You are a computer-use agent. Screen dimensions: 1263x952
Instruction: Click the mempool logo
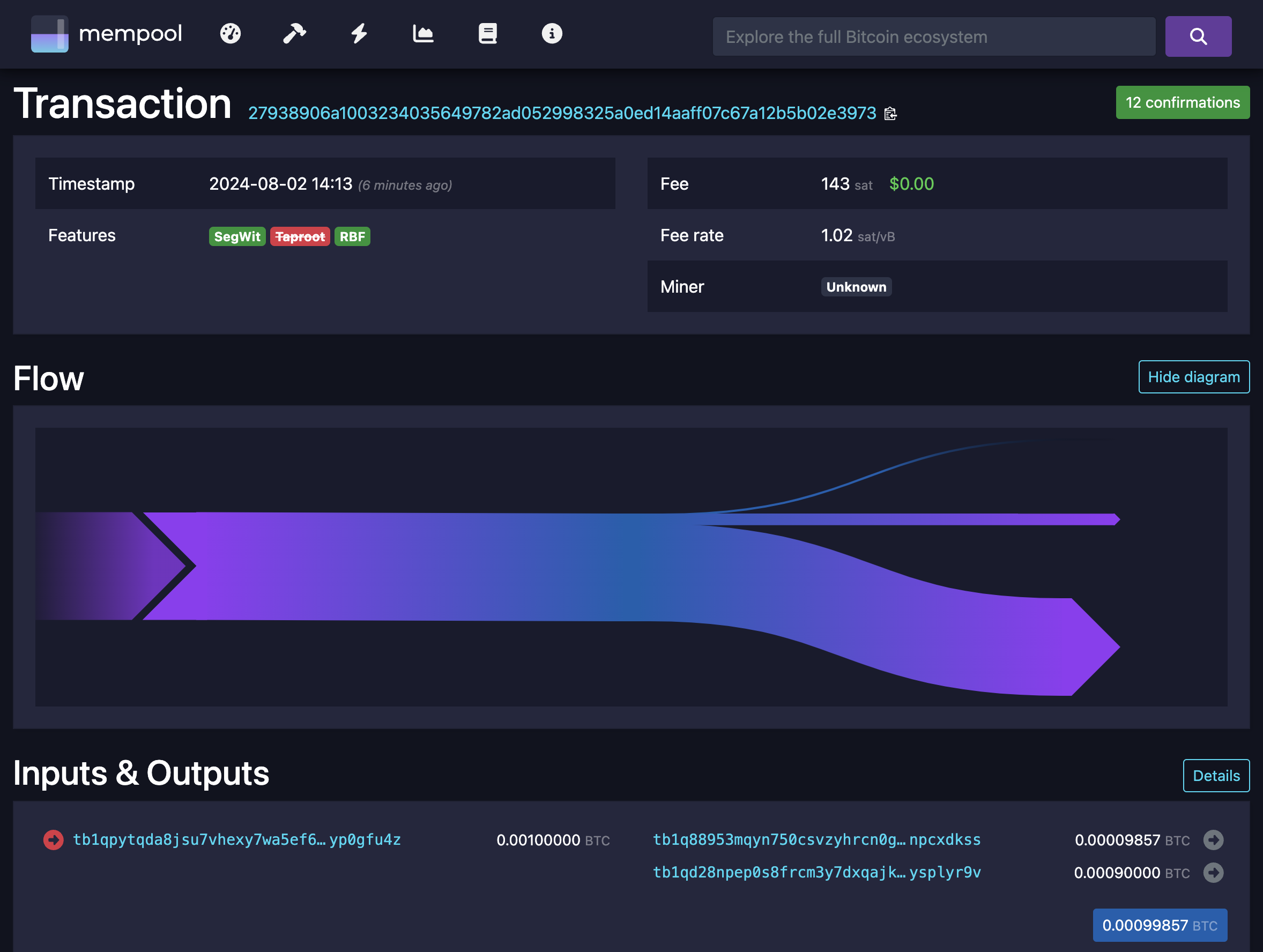[107, 34]
